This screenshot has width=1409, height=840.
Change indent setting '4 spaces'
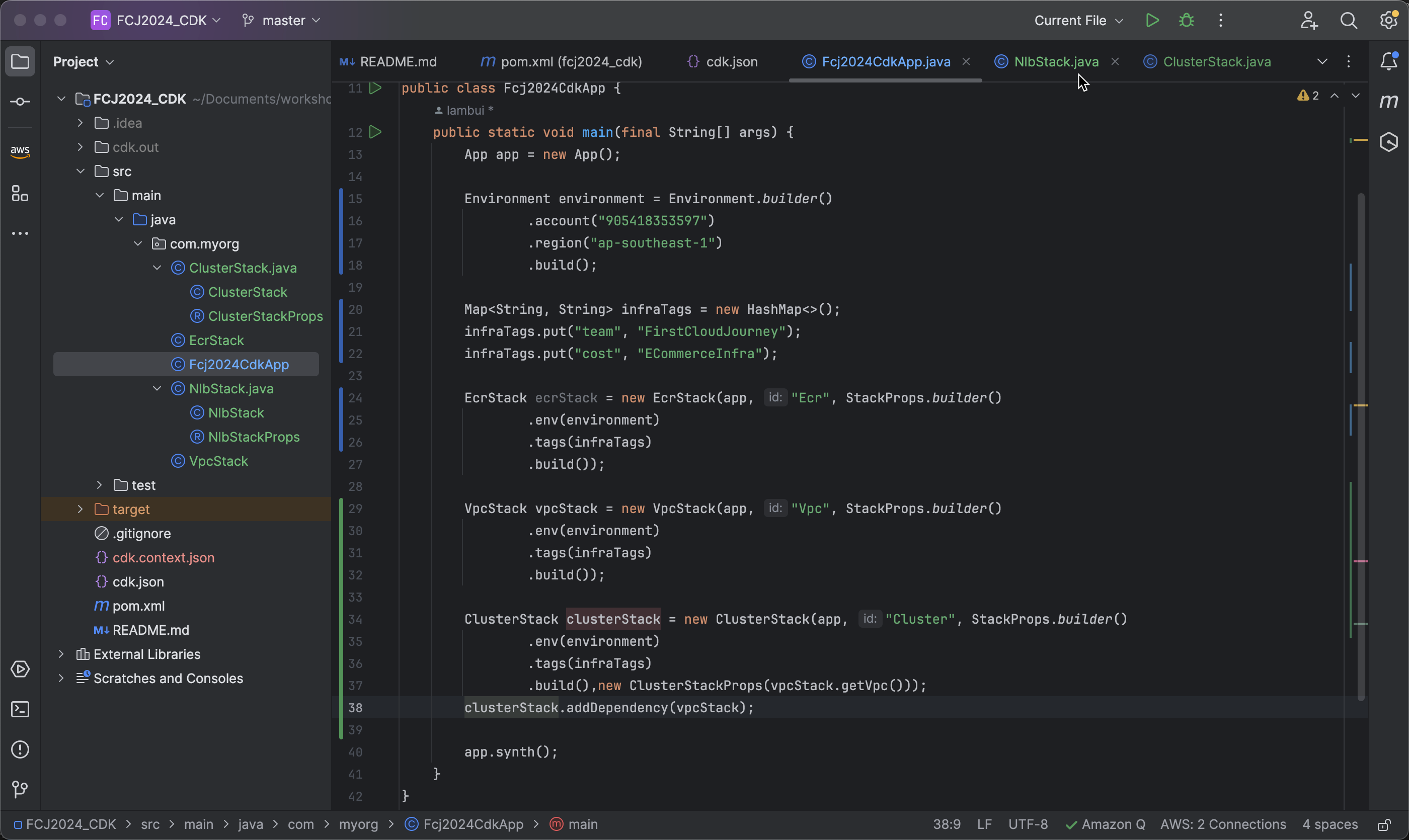pyautogui.click(x=1329, y=824)
